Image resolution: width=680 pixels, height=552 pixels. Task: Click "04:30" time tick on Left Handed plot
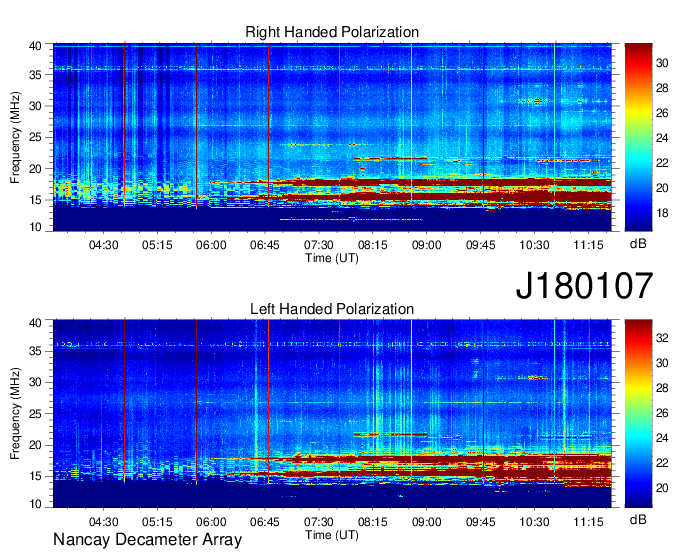point(103,522)
